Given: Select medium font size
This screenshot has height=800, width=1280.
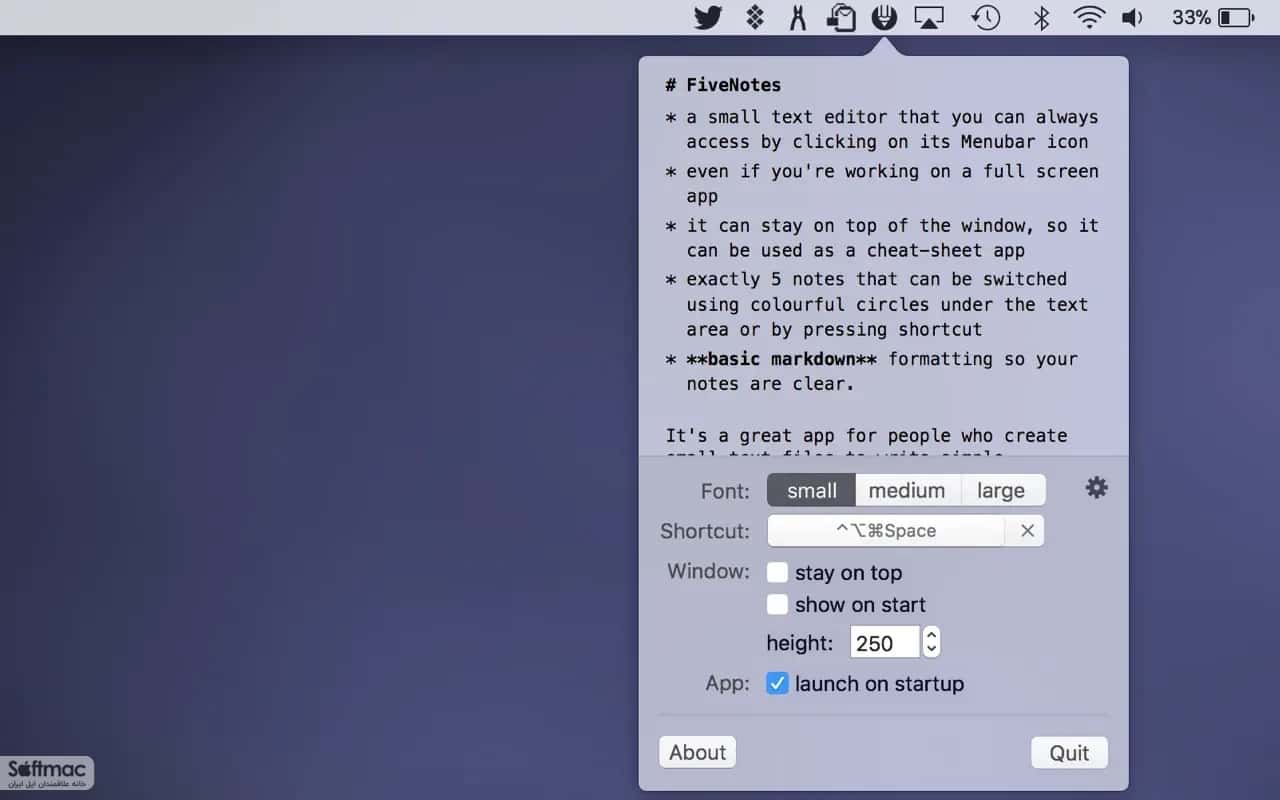Looking at the screenshot, I should (x=907, y=490).
